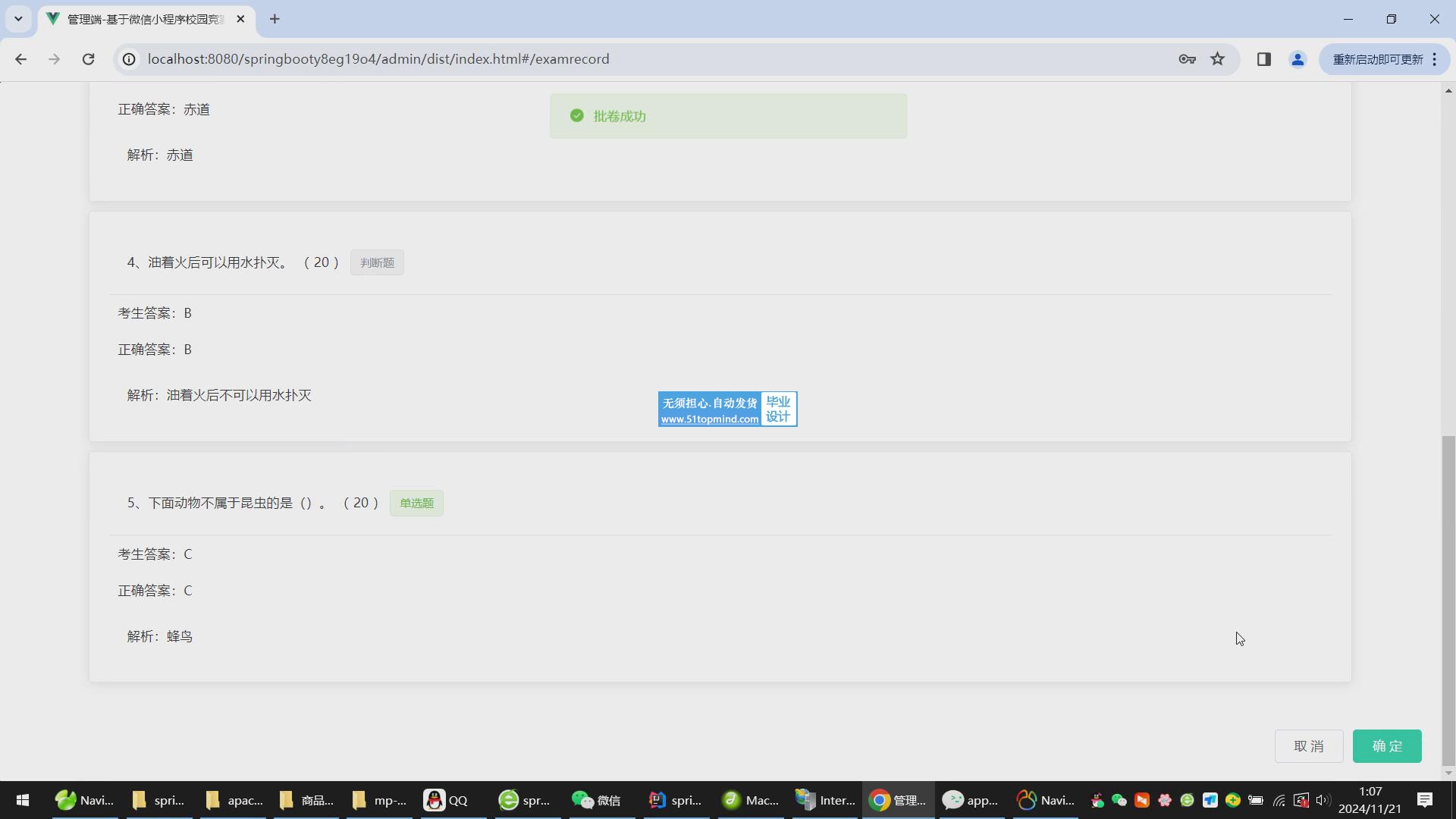Open the Windows Start menu
Image resolution: width=1456 pixels, height=819 pixels.
pyautogui.click(x=22, y=800)
